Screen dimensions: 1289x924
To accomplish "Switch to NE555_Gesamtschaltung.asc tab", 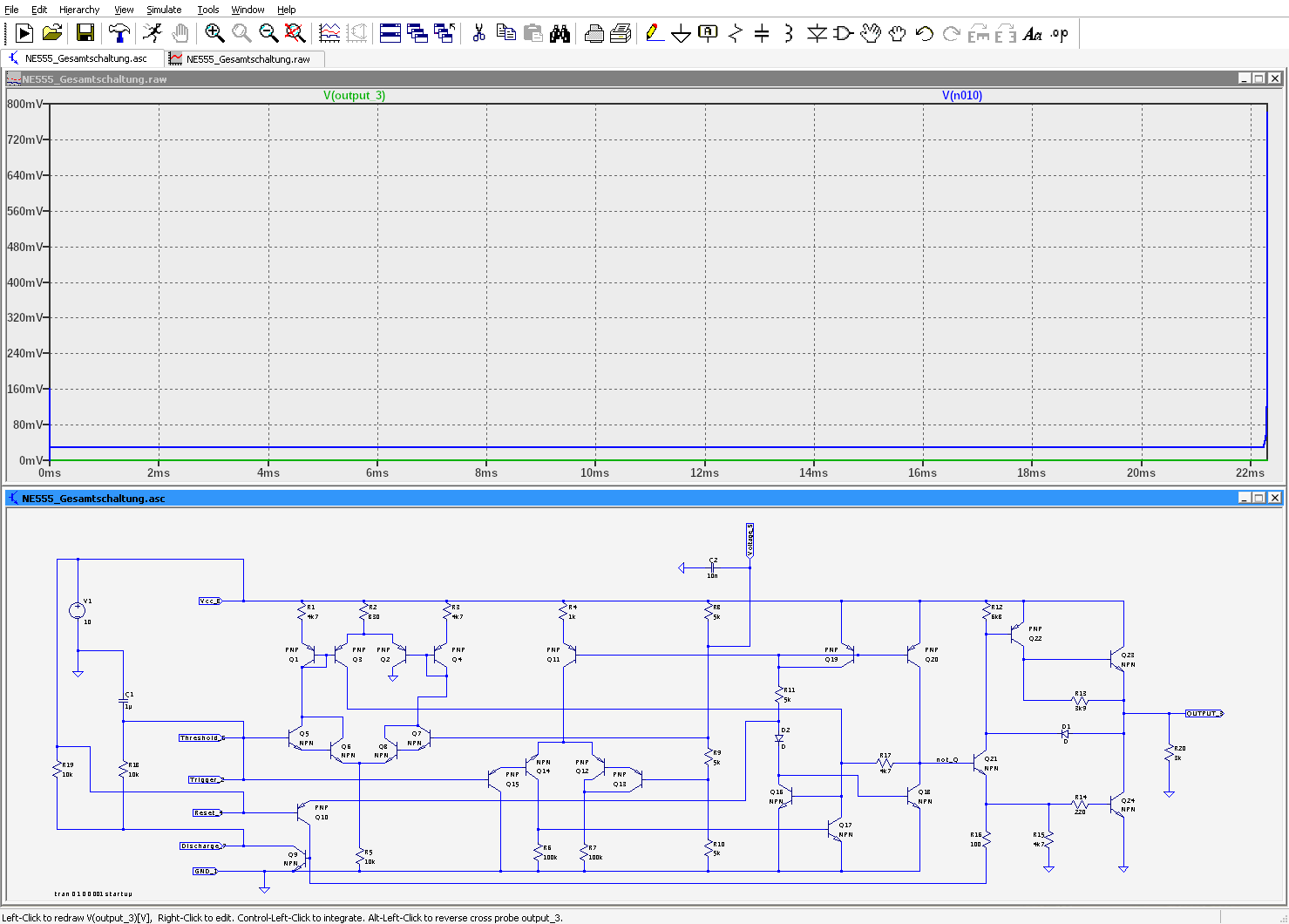I will tap(85, 58).
